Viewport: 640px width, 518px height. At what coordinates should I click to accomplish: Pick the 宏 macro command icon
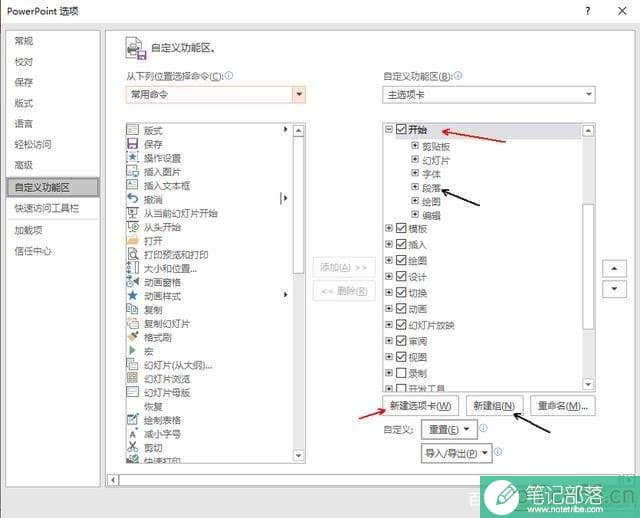coord(132,351)
